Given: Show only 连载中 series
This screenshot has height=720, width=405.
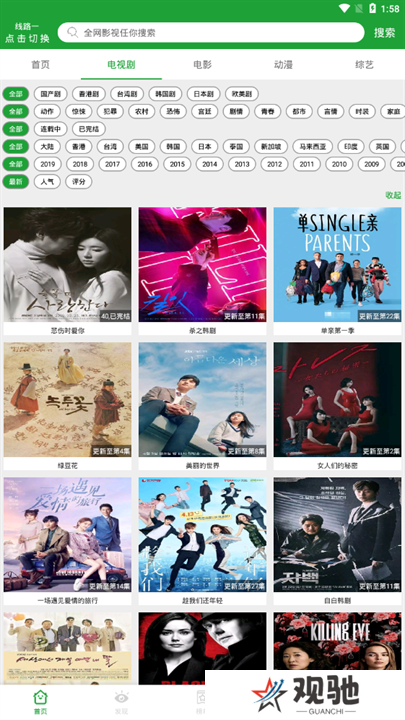Looking at the screenshot, I should [x=51, y=129].
